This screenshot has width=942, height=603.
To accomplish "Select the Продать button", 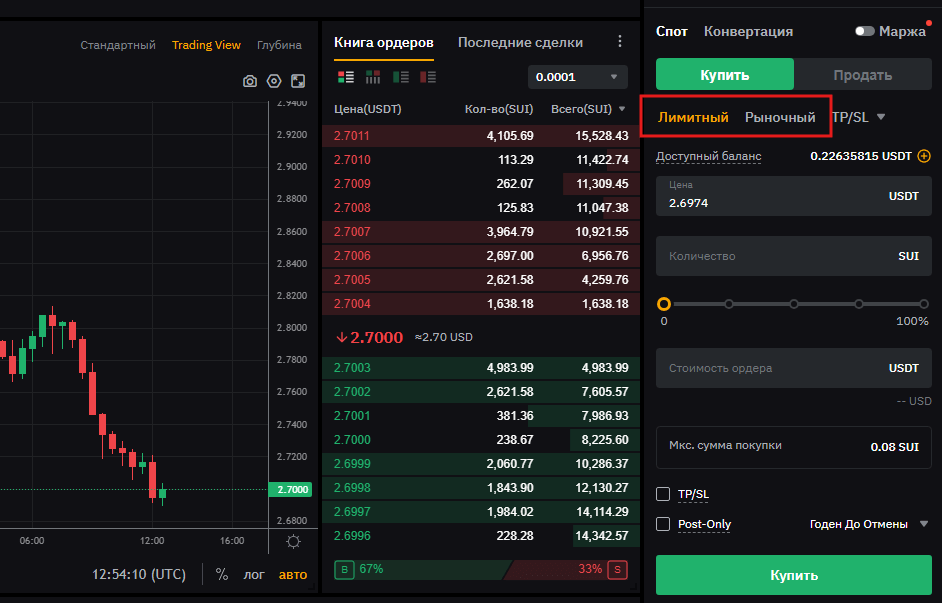I will coord(862,75).
